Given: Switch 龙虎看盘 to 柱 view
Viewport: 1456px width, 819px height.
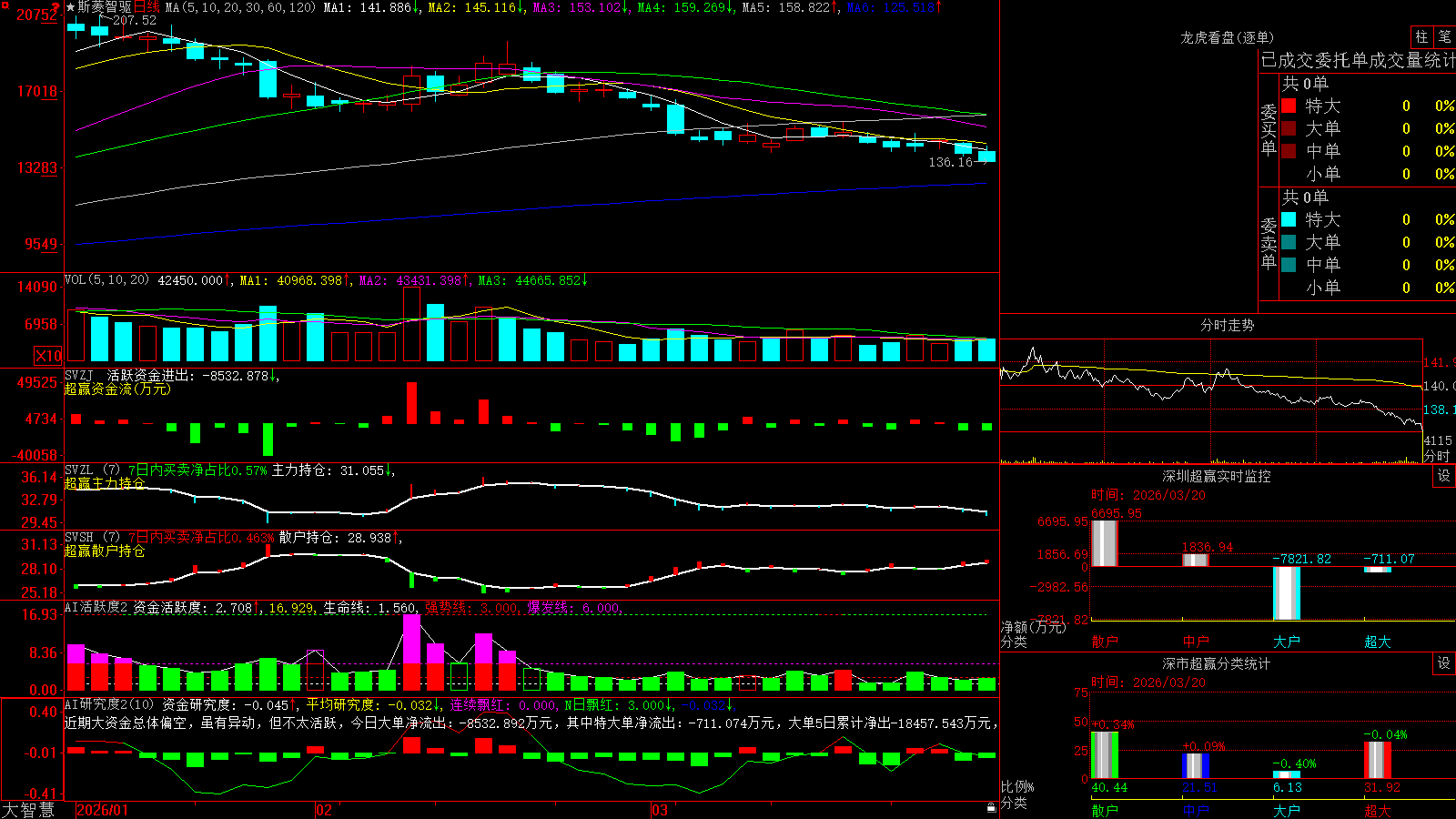Looking at the screenshot, I should tap(1421, 36).
